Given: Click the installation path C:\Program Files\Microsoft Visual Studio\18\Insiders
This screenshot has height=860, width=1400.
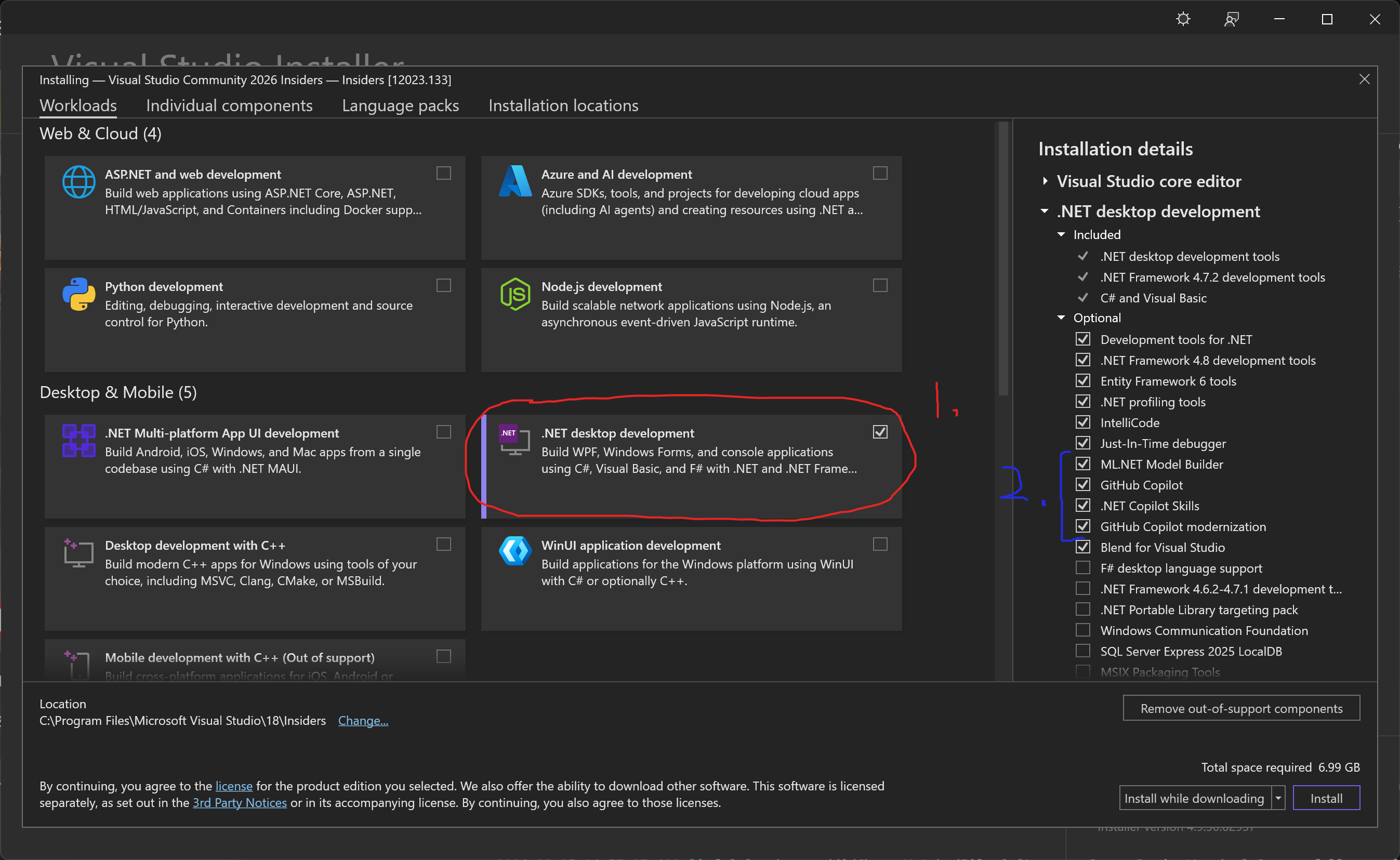Looking at the screenshot, I should coord(182,721).
